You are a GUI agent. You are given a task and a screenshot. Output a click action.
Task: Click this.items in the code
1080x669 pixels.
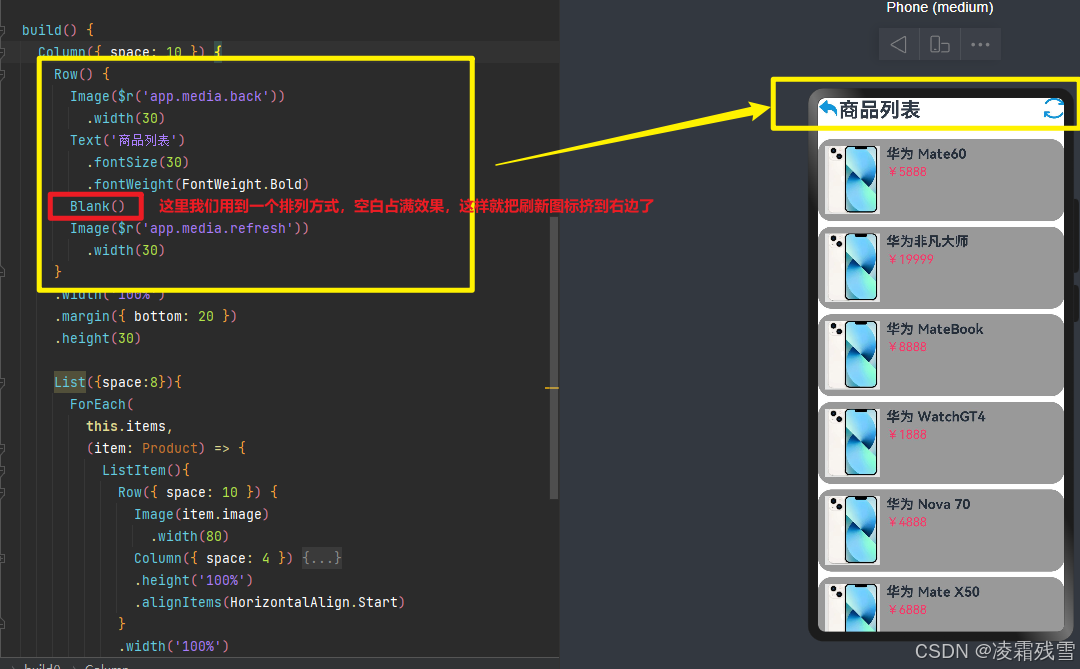[x=129, y=426]
